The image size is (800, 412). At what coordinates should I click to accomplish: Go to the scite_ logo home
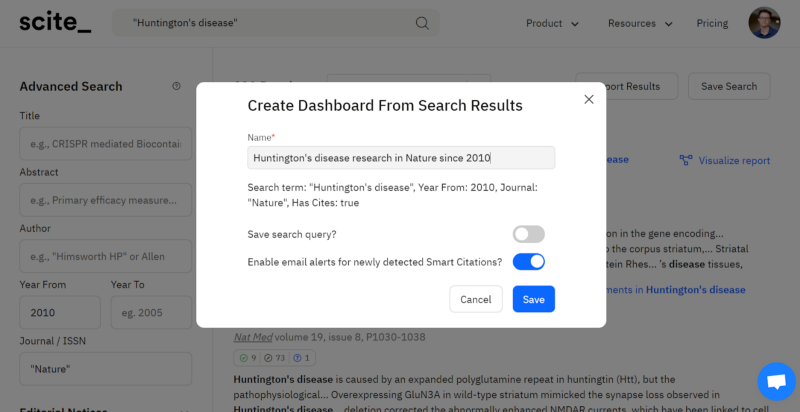54,23
